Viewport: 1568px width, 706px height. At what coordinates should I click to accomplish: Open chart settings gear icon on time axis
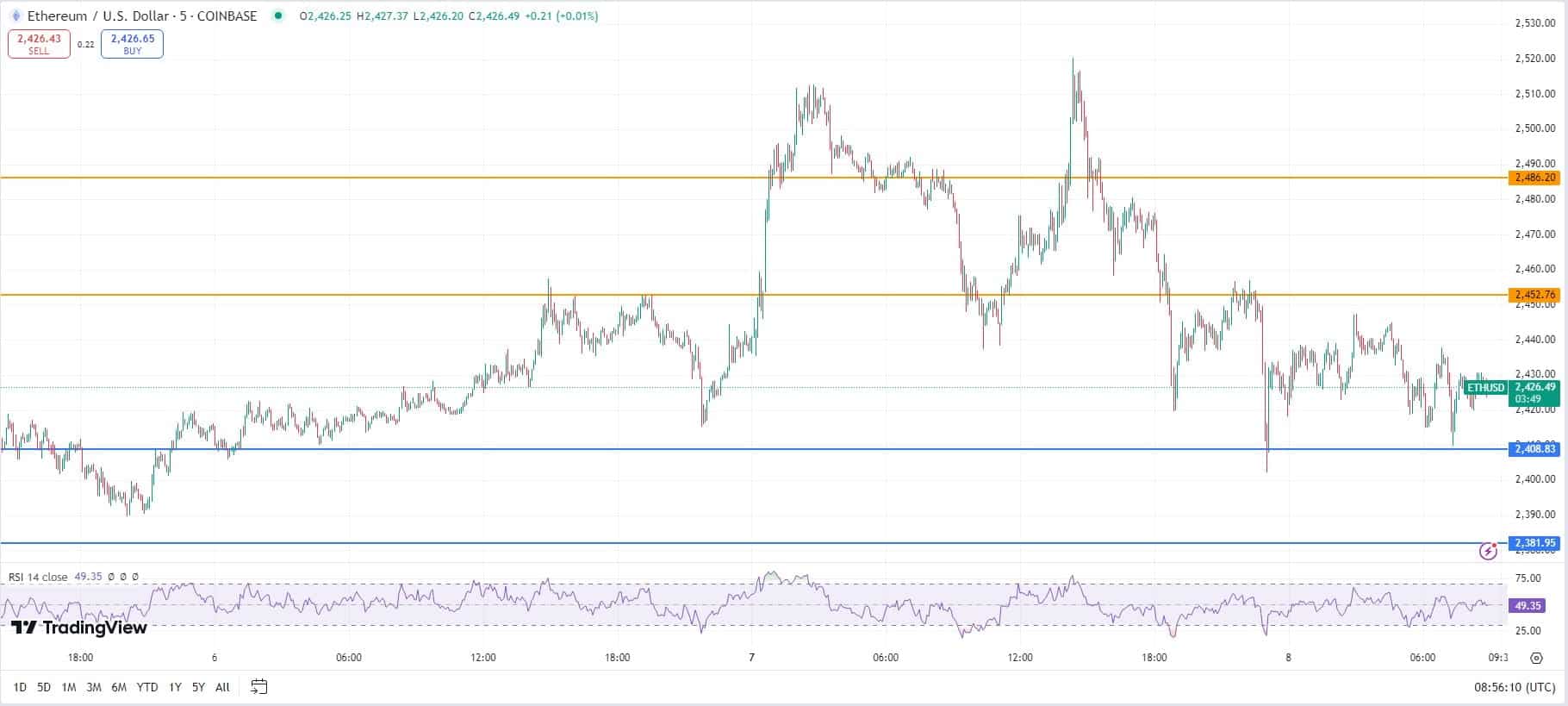[1536, 658]
